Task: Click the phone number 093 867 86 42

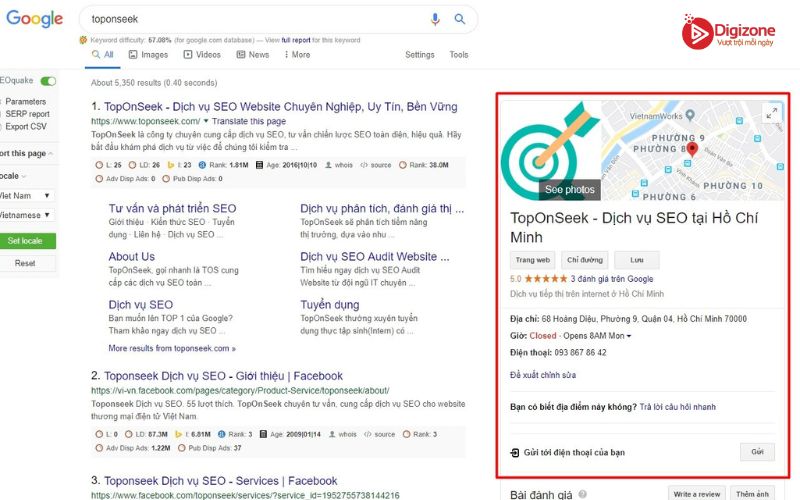Action: click(x=580, y=353)
